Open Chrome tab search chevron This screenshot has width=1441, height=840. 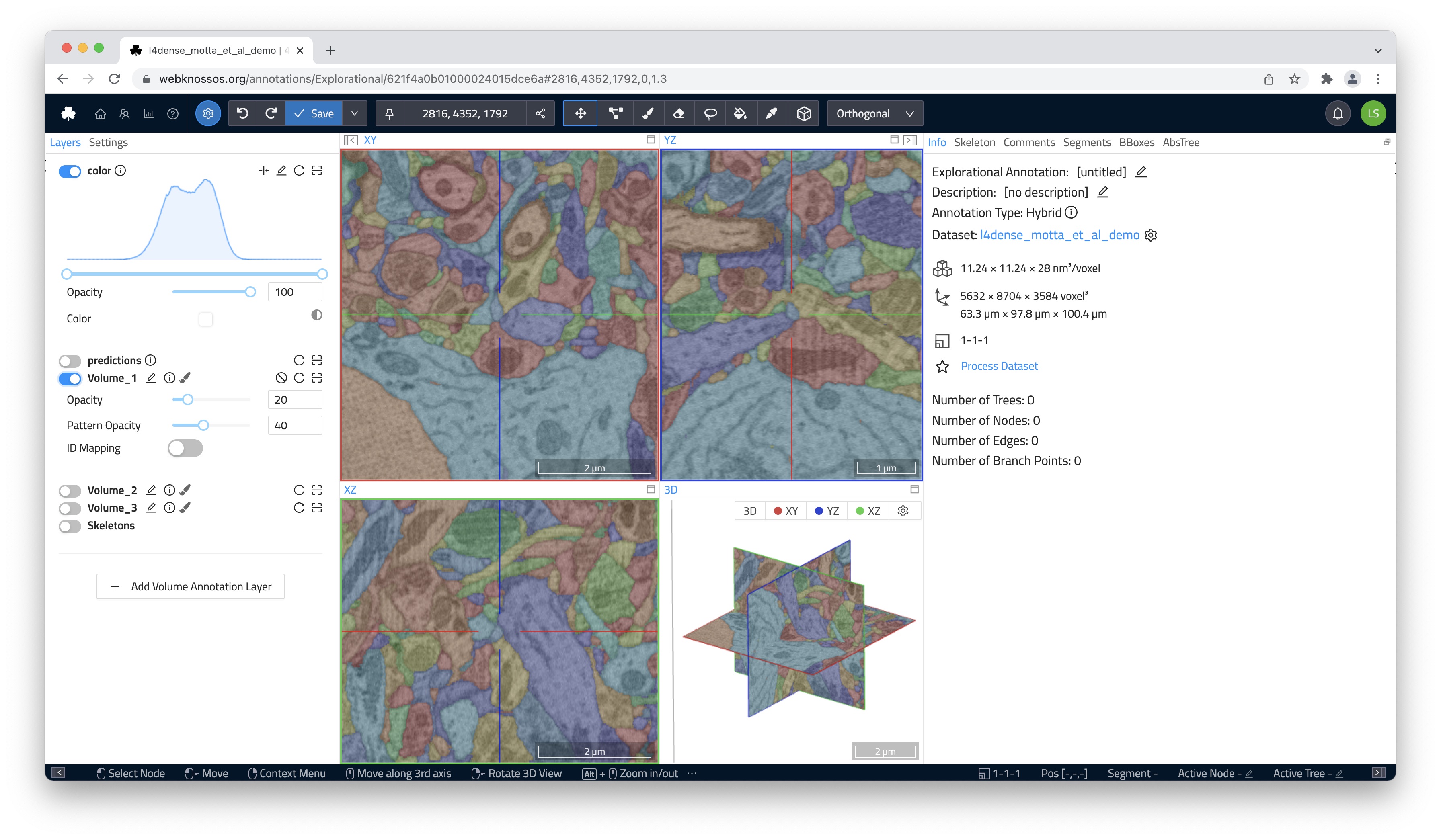[1378, 50]
